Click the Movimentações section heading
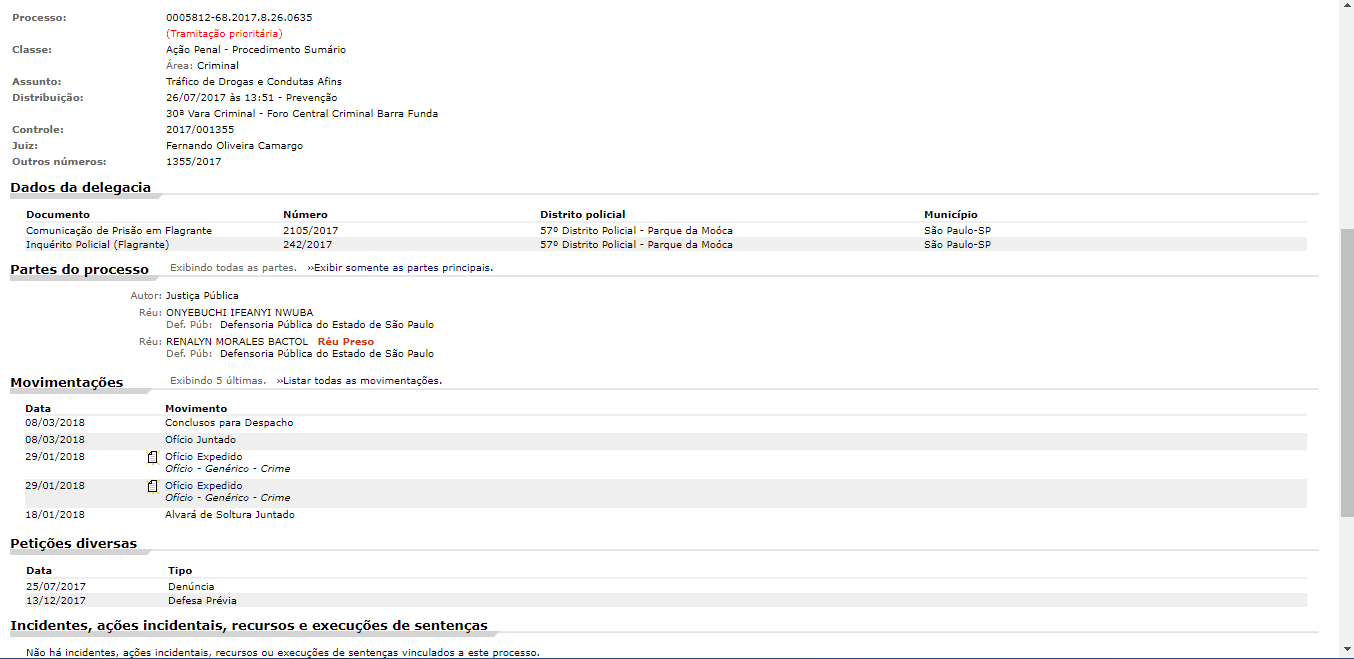This screenshot has height=659, width=1354. [x=67, y=383]
